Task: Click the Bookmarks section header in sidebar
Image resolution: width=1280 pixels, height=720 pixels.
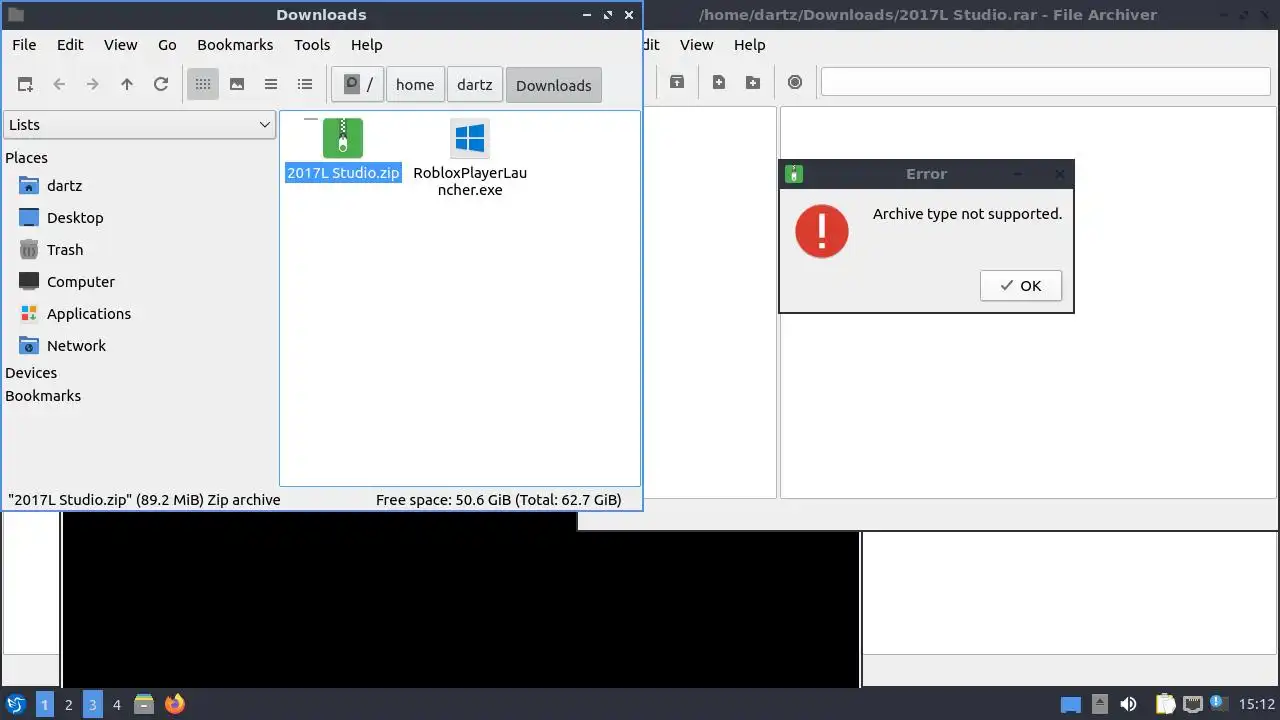Action: point(43,396)
